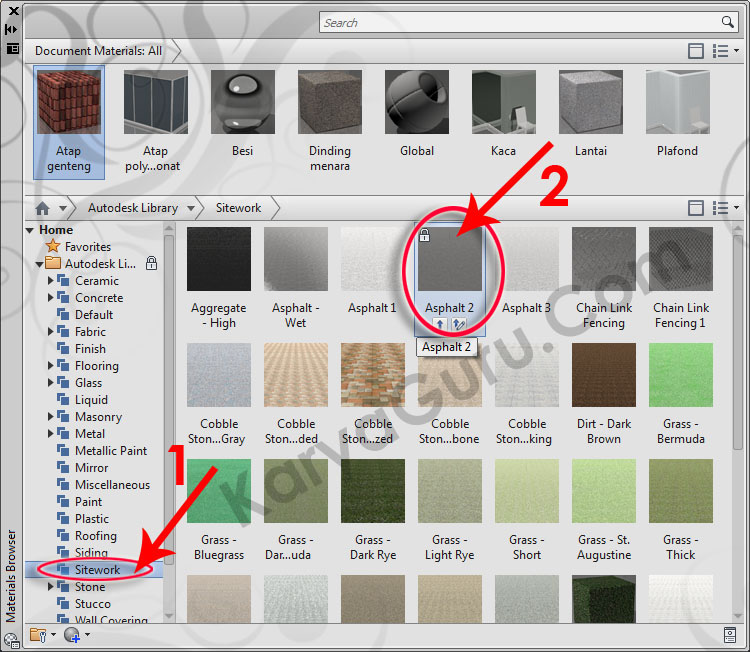Collapse the Home tree node

click(30, 230)
